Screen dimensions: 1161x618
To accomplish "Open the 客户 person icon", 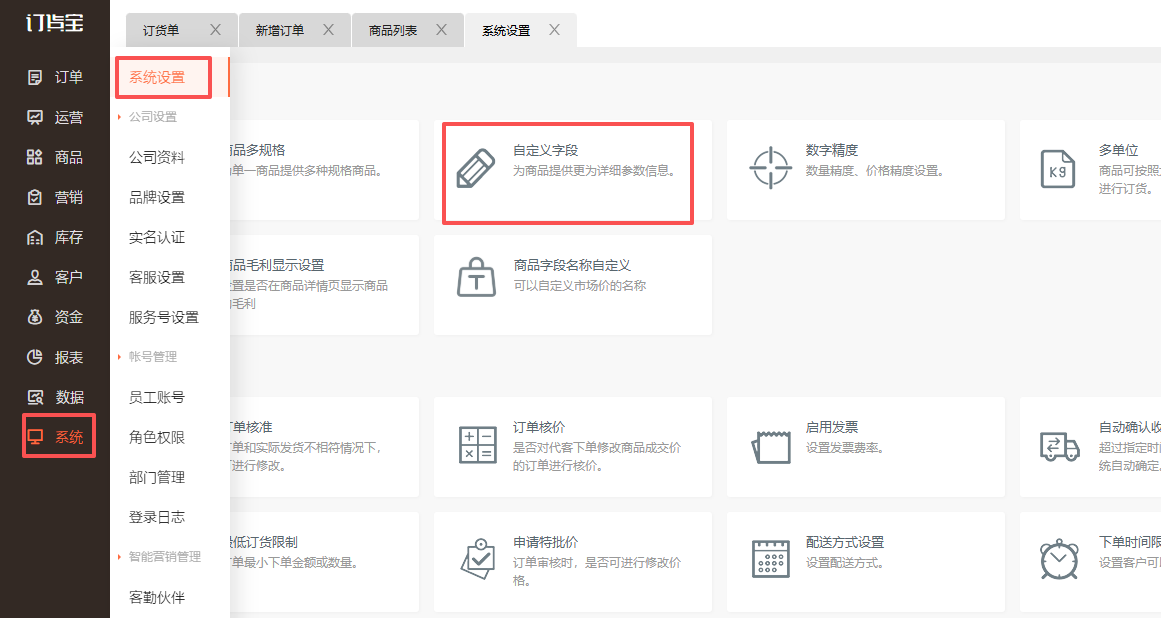I will point(35,277).
